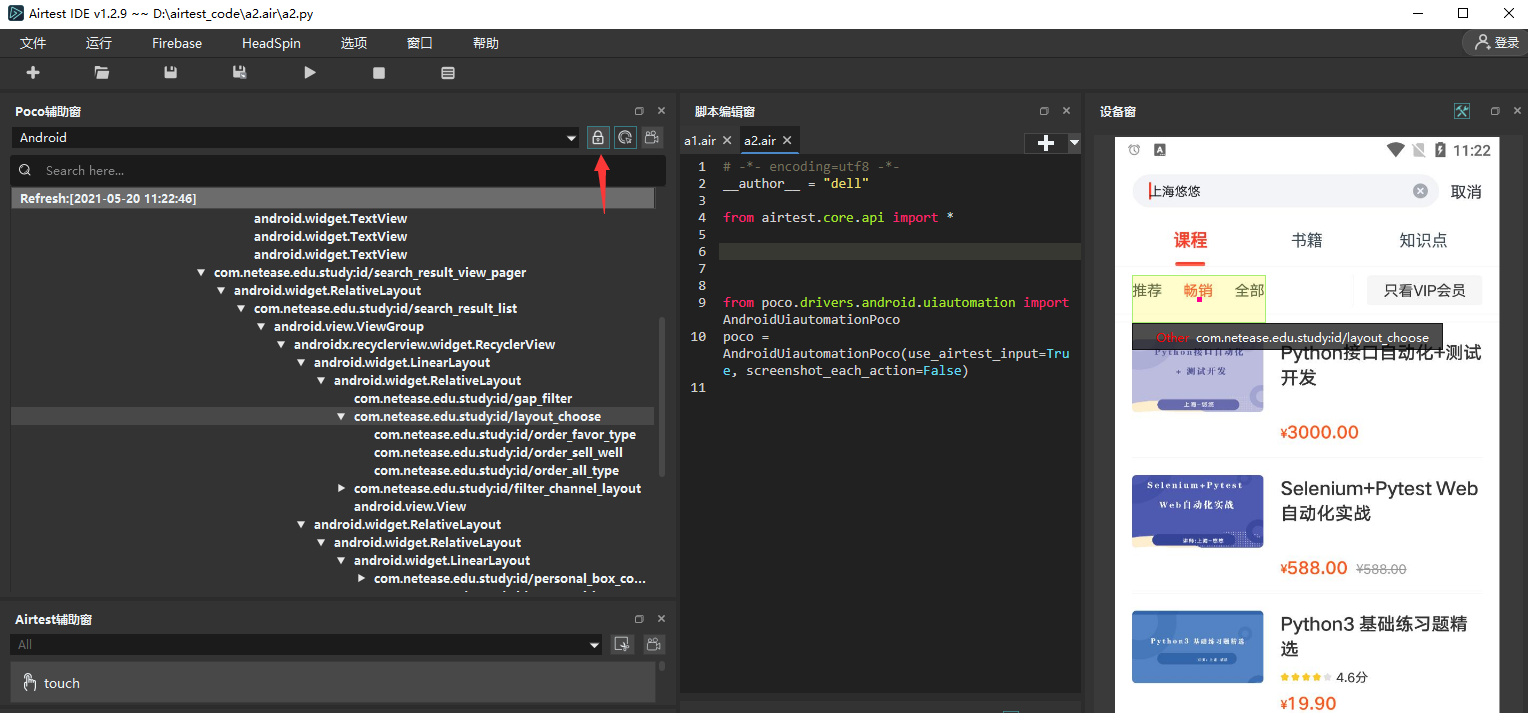Tap the 只看VIP会员 filter button
Screen dimensions: 1528x713
pyautogui.click(x=1424, y=290)
